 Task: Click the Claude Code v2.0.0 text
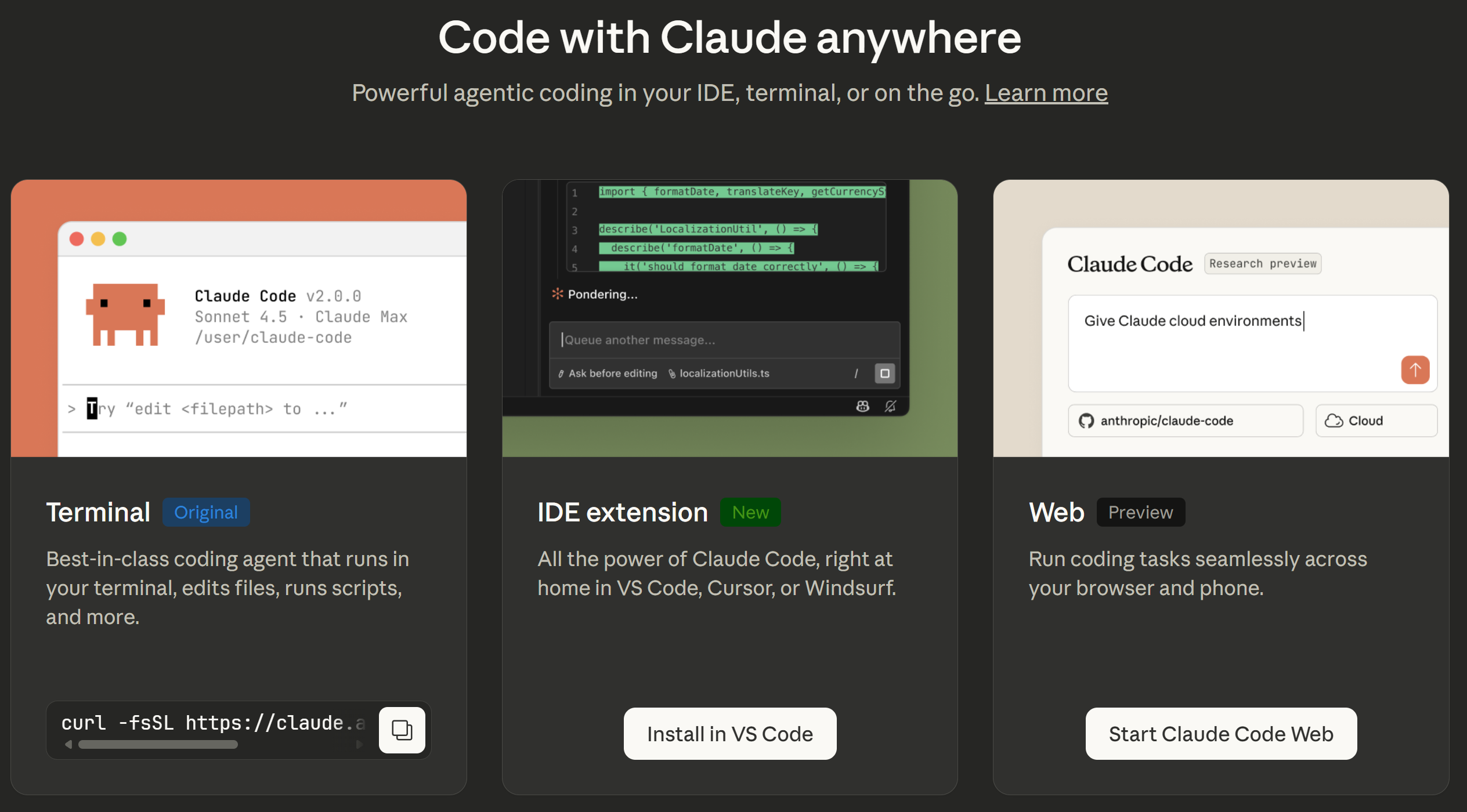coord(278,296)
